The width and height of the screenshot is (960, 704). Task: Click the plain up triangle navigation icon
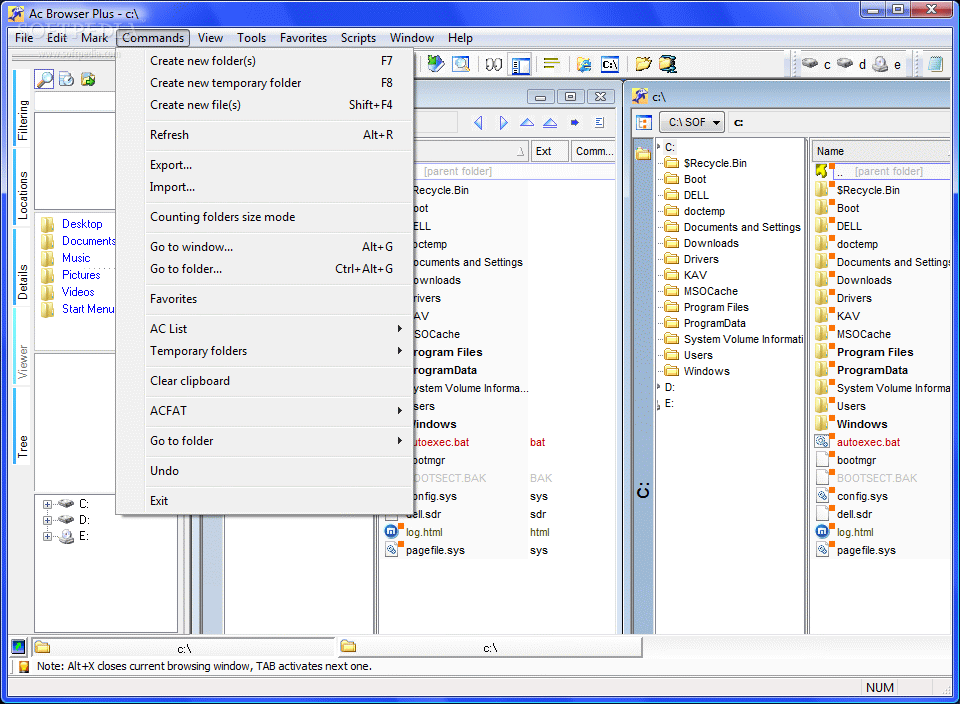coord(527,122)
